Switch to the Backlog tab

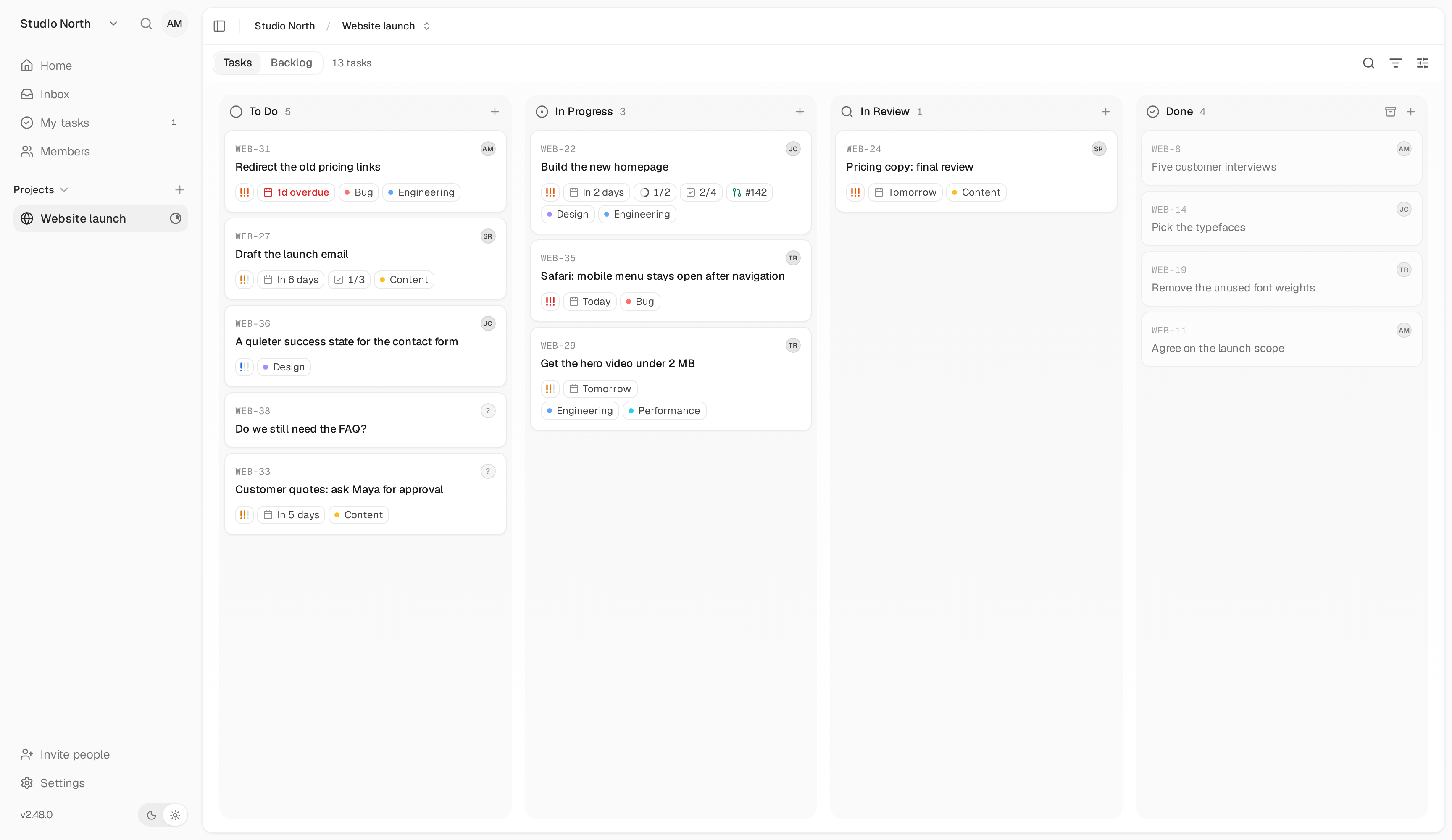tap(291, 63)
